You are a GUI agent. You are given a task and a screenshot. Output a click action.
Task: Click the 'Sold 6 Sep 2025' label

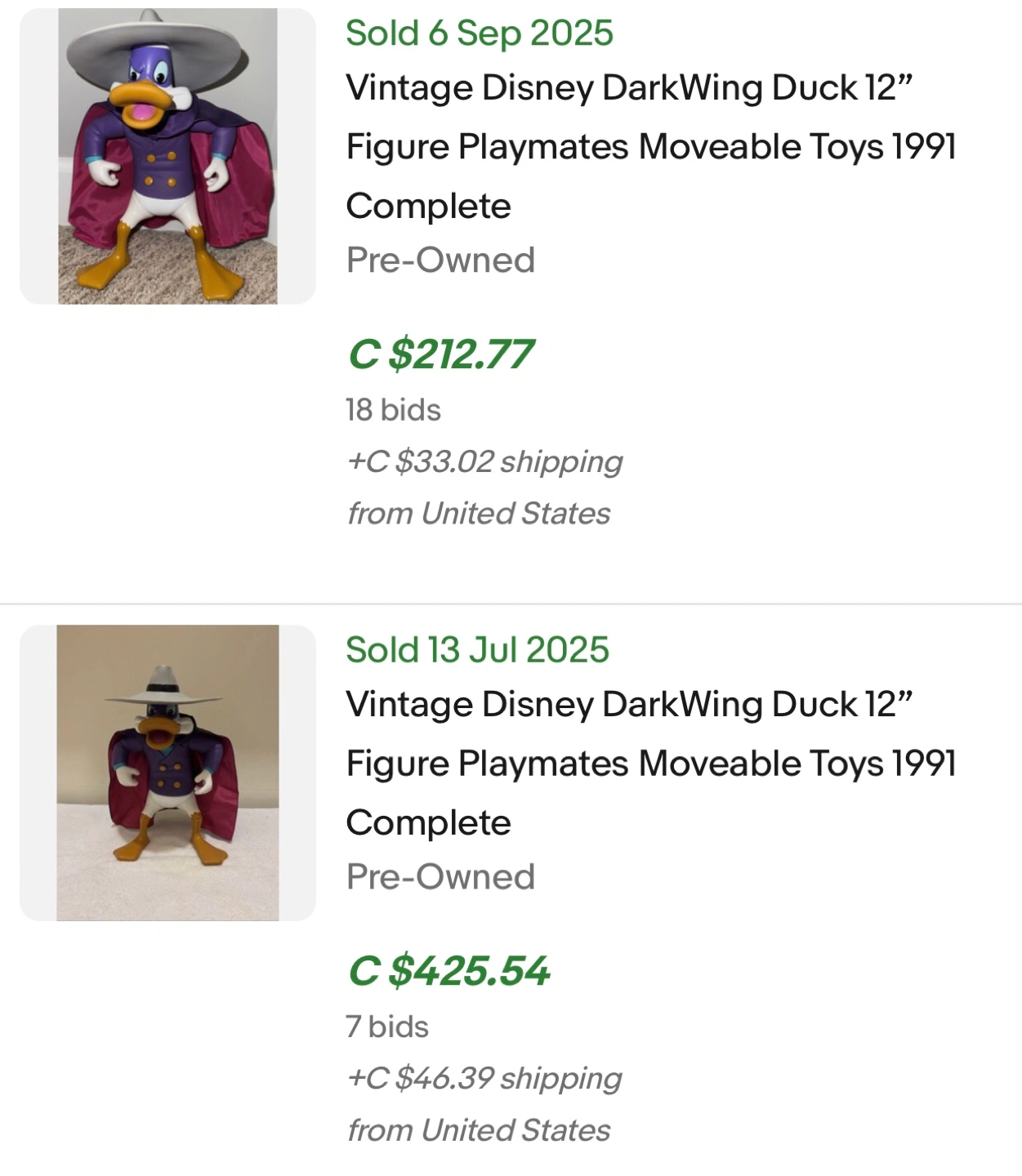(x=479, y=33)
